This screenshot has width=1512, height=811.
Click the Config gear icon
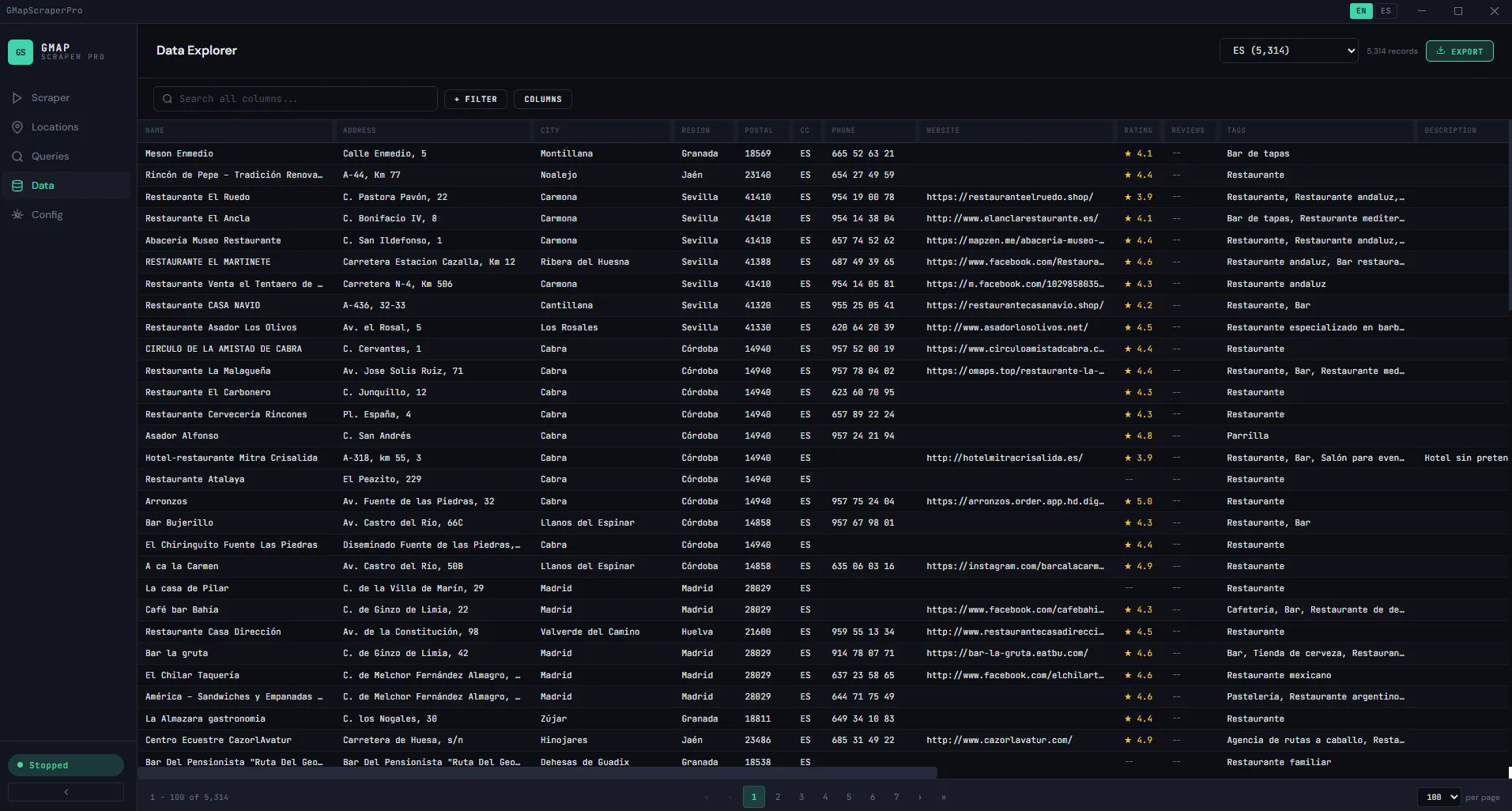[17, 215]
